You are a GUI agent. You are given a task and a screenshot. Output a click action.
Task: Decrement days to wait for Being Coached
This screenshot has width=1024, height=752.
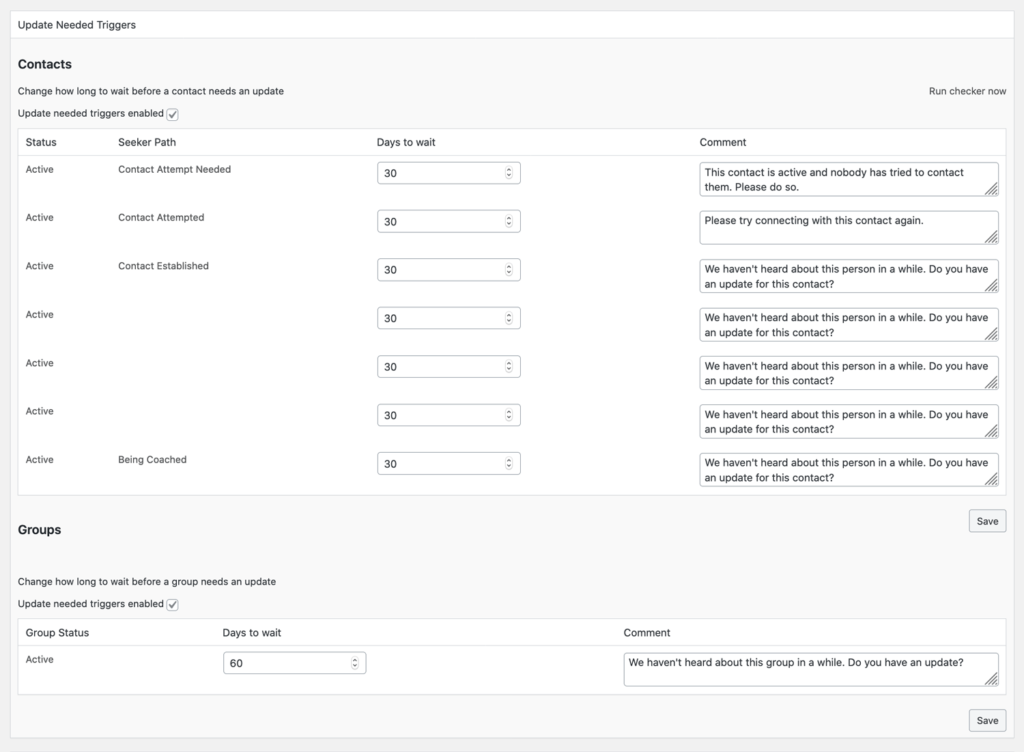click(x=509, y=467)
